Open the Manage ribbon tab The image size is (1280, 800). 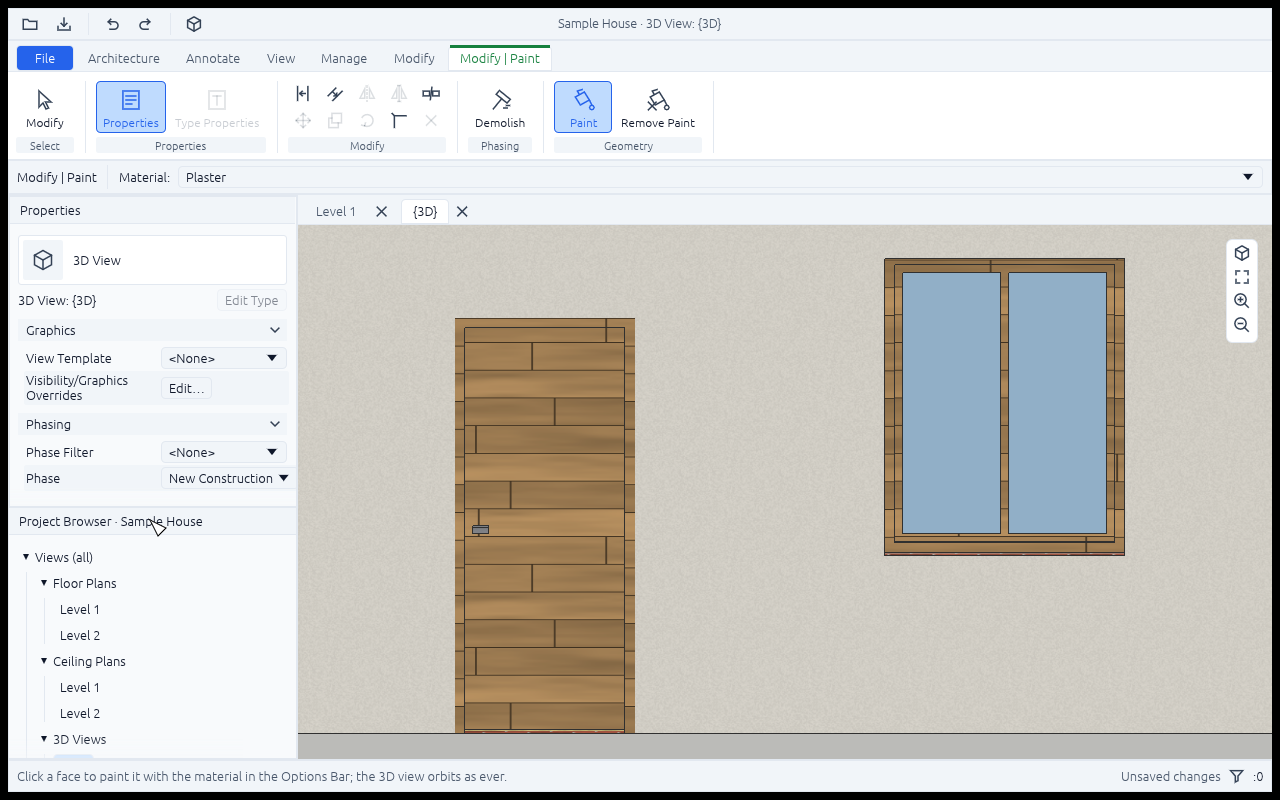click(x=344, y=58)
